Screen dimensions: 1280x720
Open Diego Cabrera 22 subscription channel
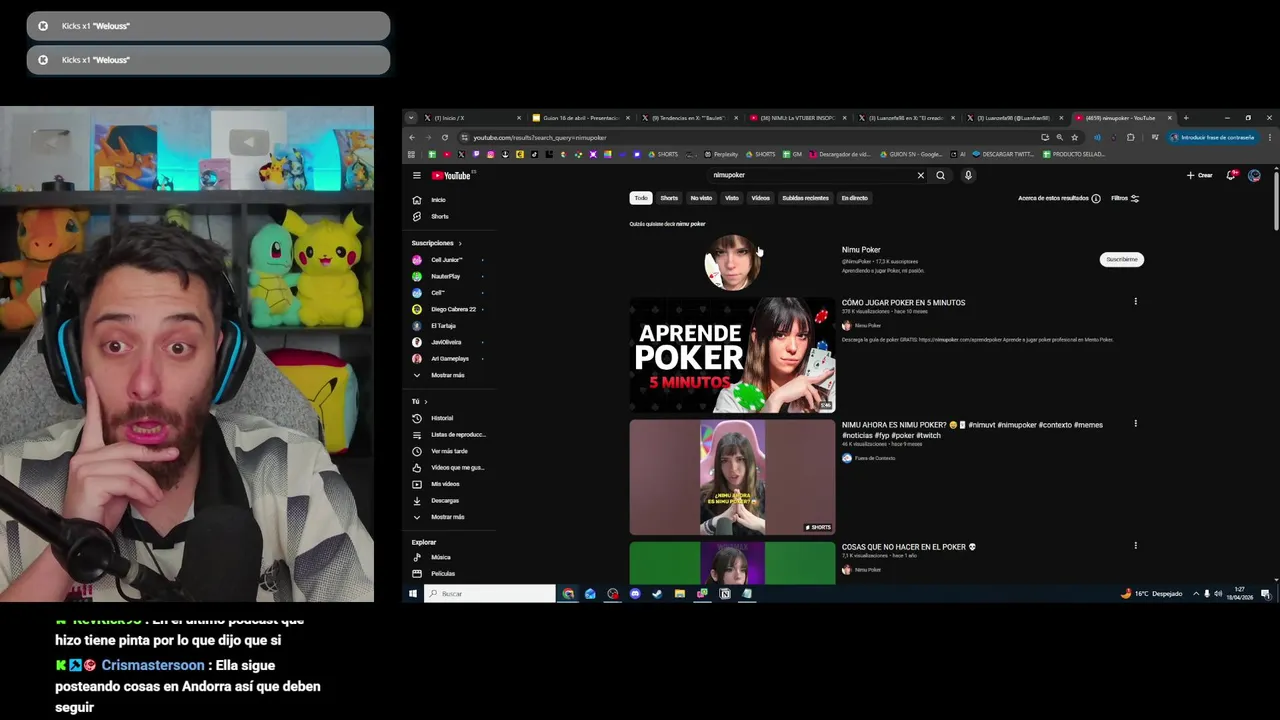(x=453, y=309)
